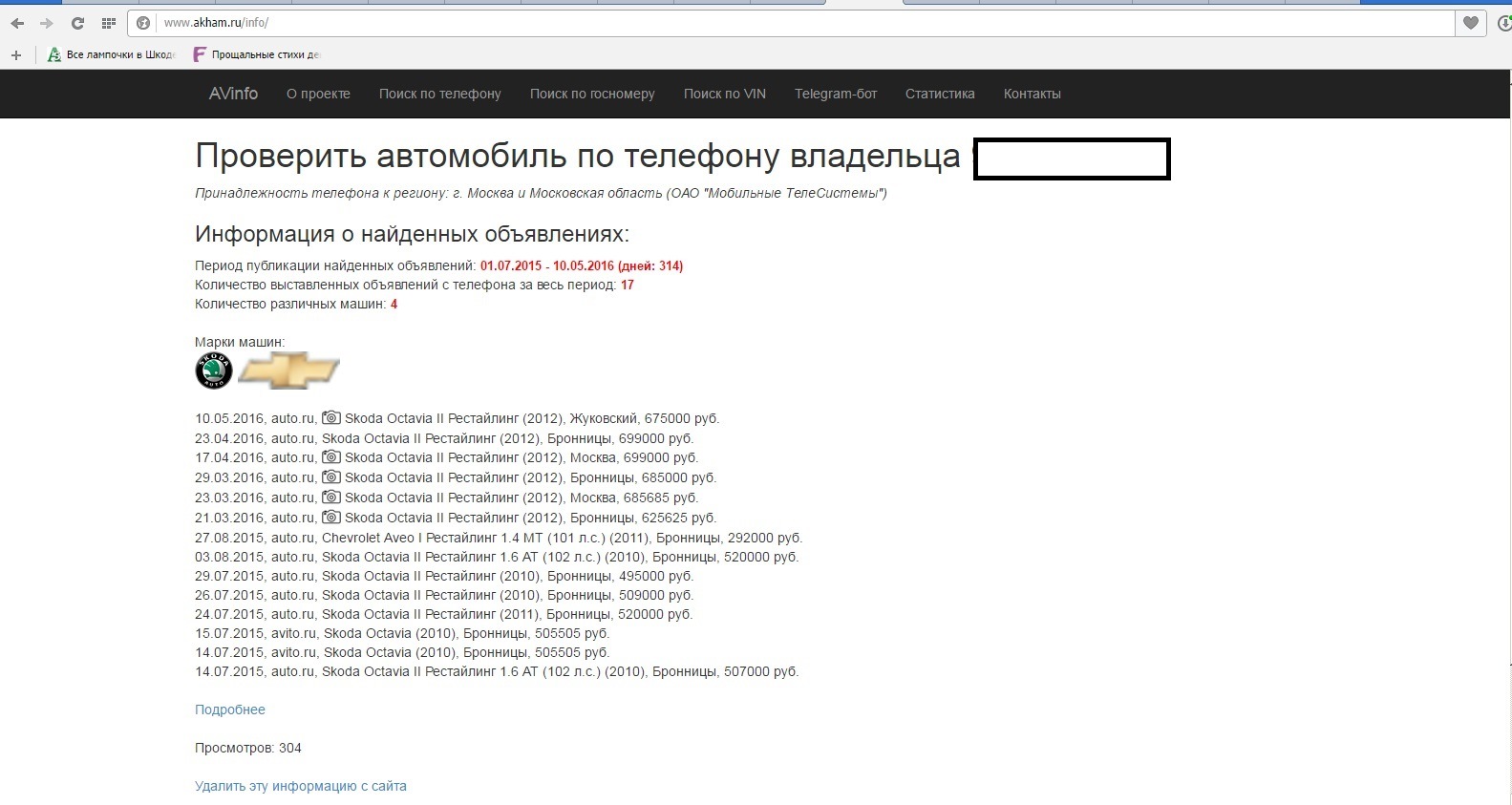Click the listings count value 17
This screenshot has width=1512, height=805.
628,285
